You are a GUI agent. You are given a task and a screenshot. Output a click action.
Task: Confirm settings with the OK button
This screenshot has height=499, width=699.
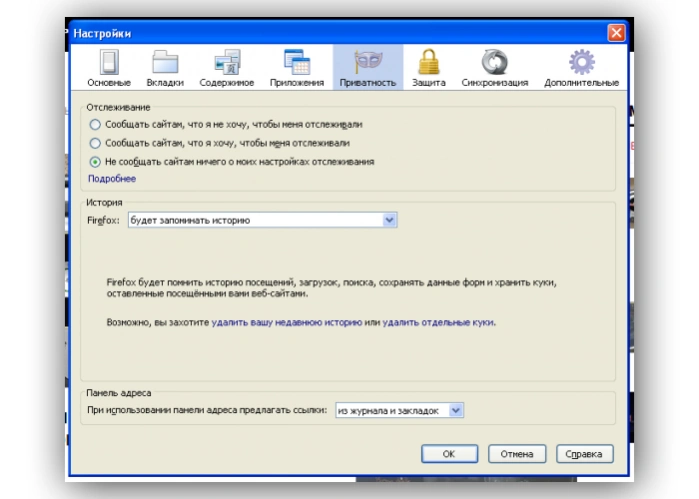(x=449, y=454)
